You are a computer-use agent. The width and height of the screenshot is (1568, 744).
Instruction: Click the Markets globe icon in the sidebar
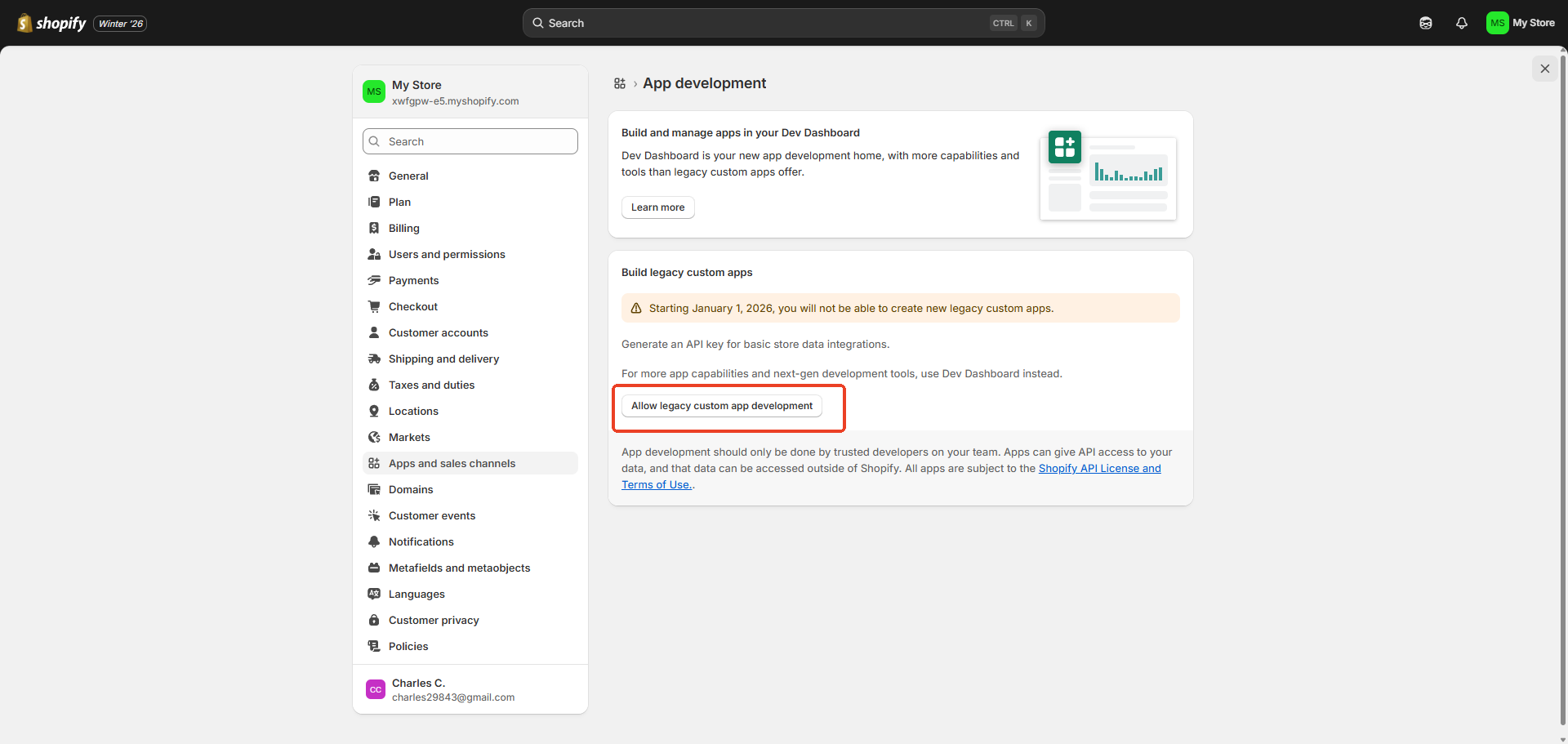click(374, 437)
